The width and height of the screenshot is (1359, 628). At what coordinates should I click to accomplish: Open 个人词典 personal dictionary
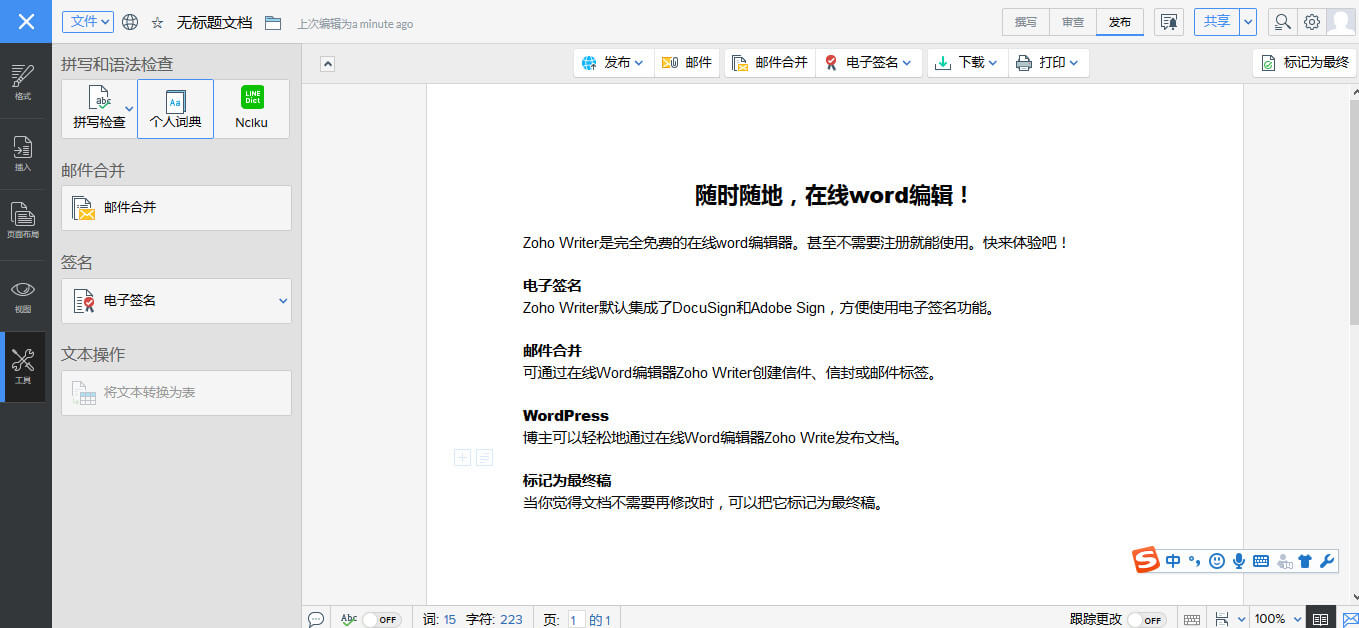click(175, 109)
